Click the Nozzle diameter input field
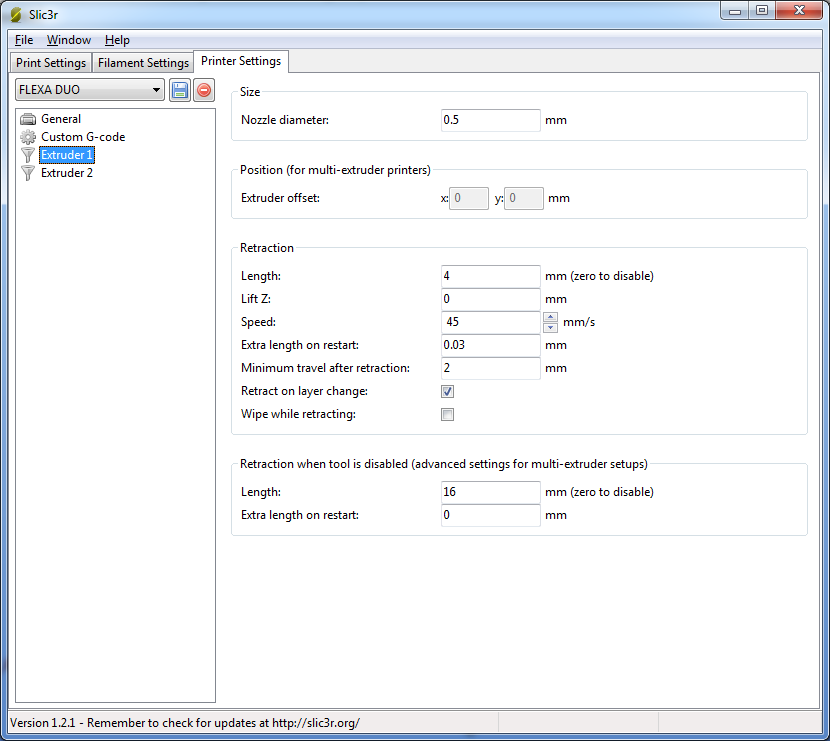This screenshot has width=830, height=741. tap(491, 120)
